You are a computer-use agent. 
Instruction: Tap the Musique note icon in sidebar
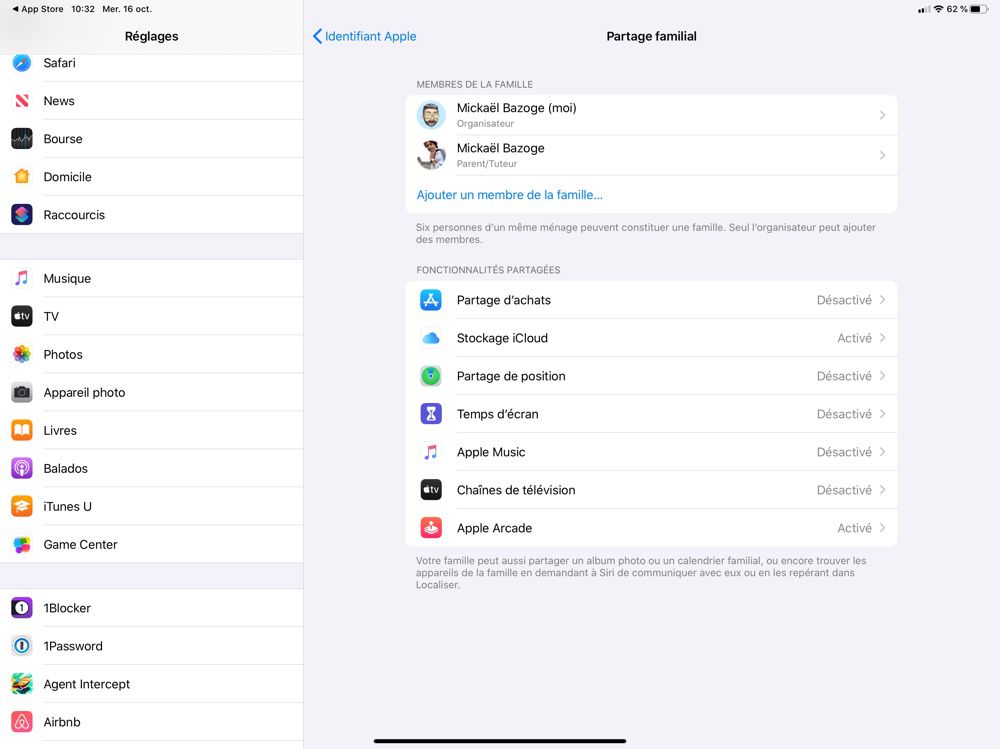[x=22, y=278]
